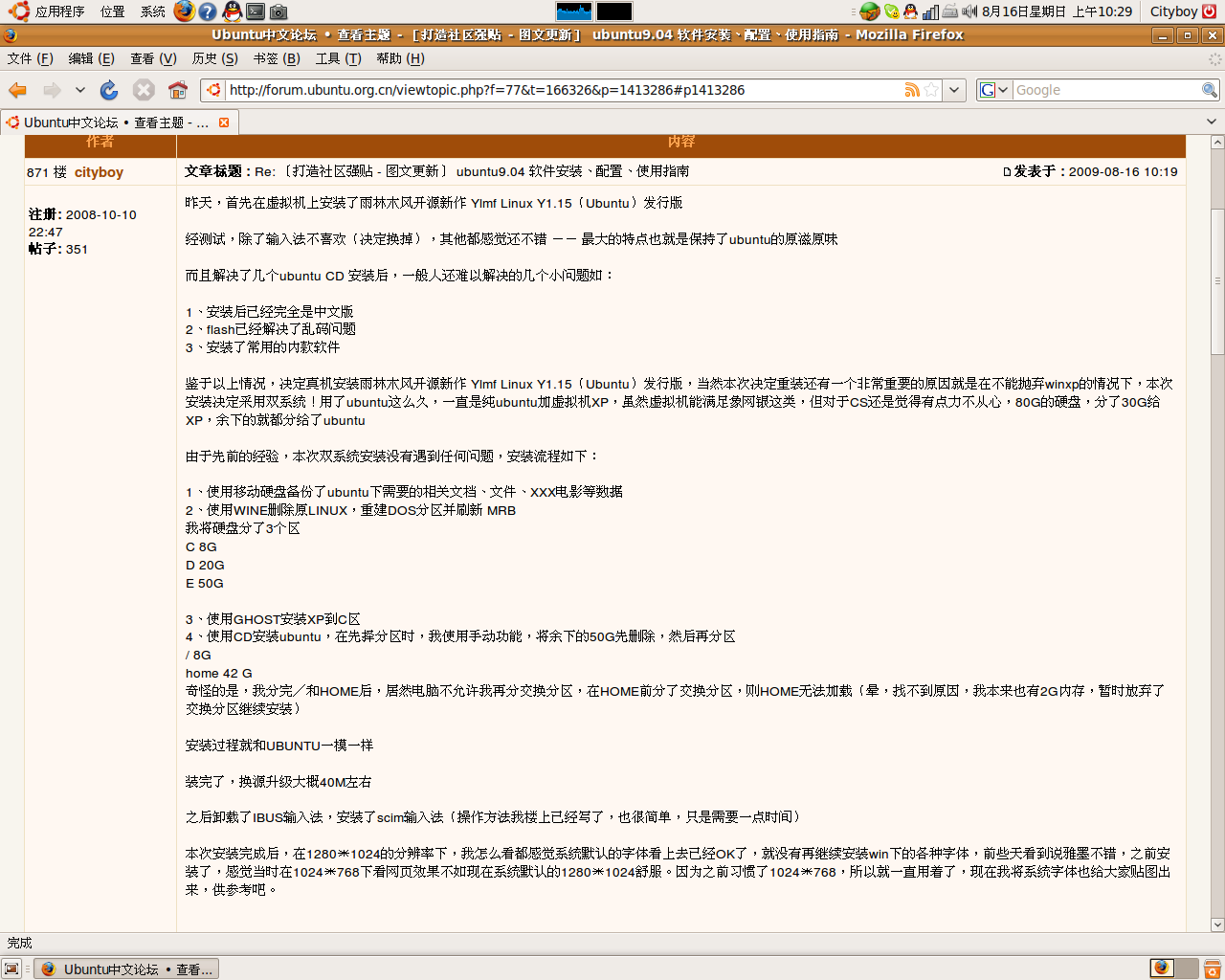Click the 文章标题 post title text

(218, 171)
